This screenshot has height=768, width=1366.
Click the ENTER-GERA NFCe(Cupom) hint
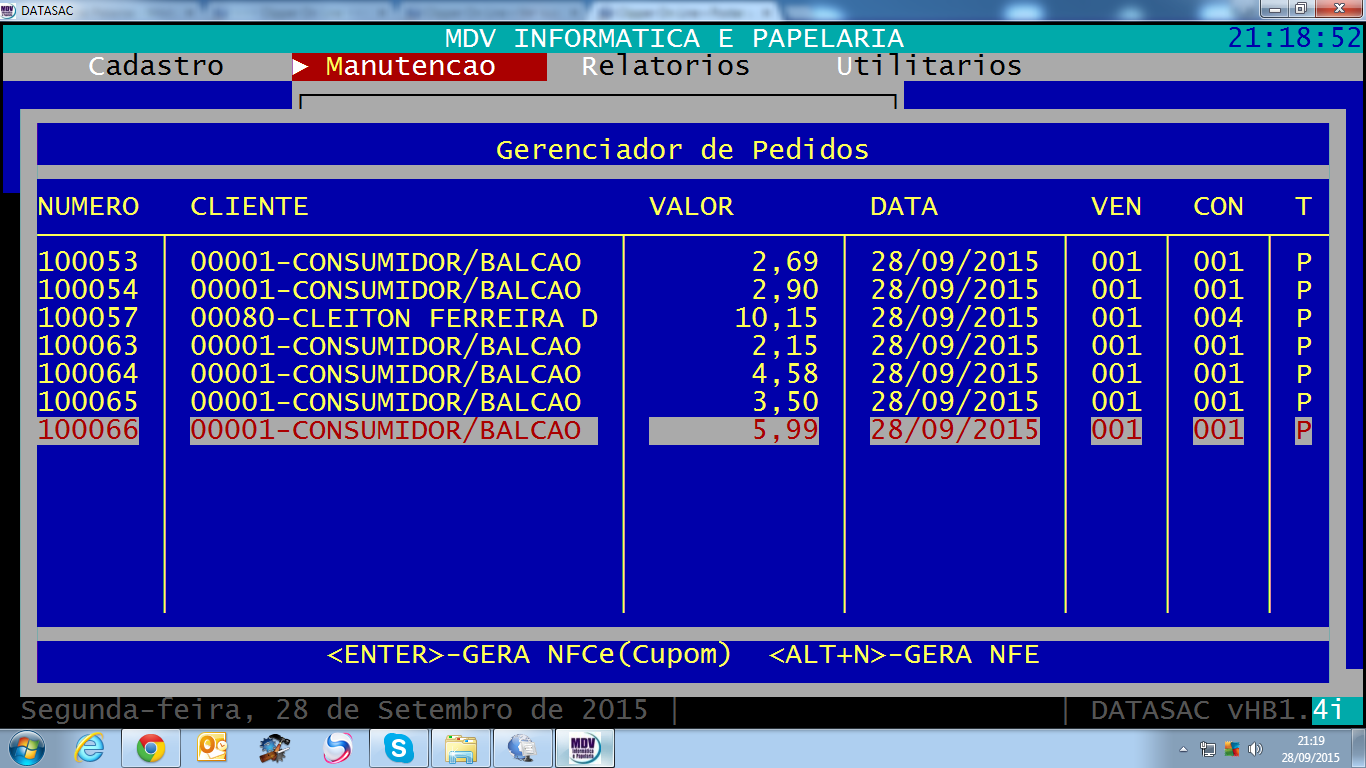[530, 655]
